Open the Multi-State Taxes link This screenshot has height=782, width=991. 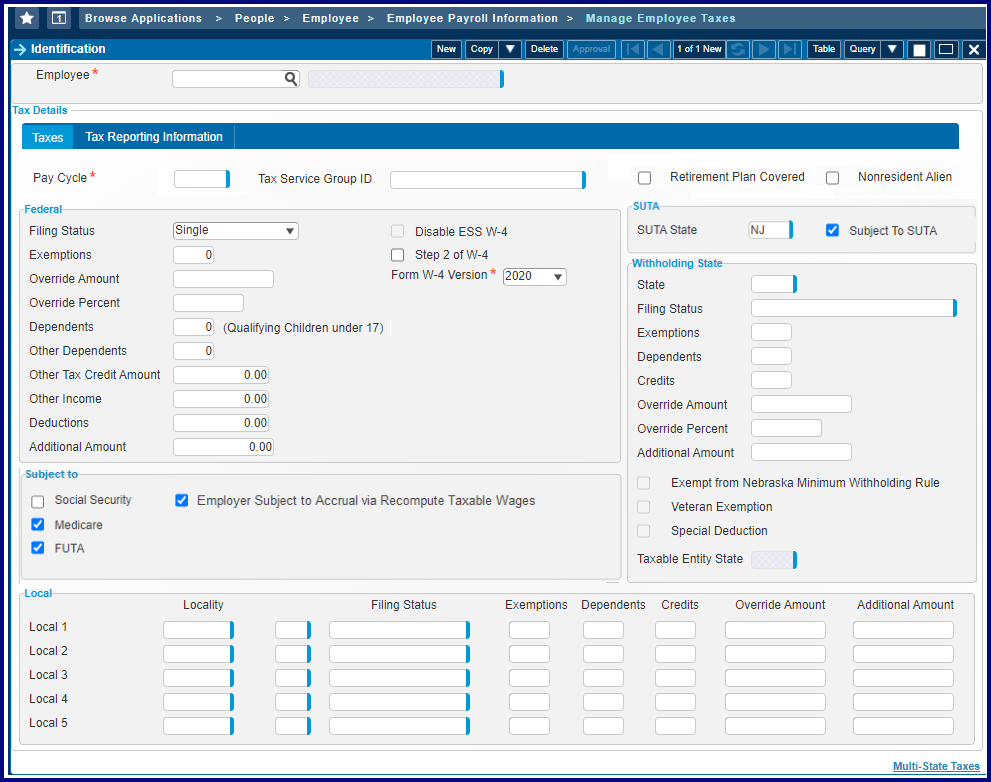pos(936,767)
